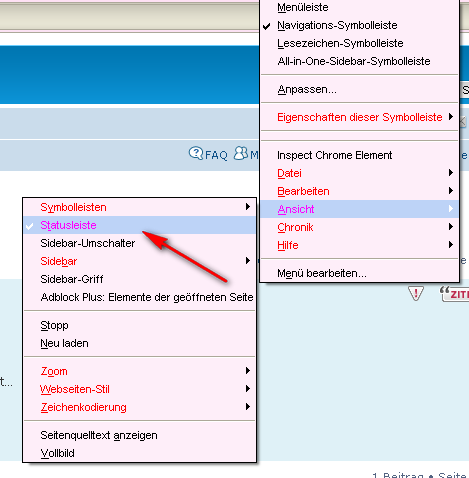This screenshot has height=478, width=469.
Task: Toggle the Sidebar-Griff entry
Action: (x=139, y=279)
